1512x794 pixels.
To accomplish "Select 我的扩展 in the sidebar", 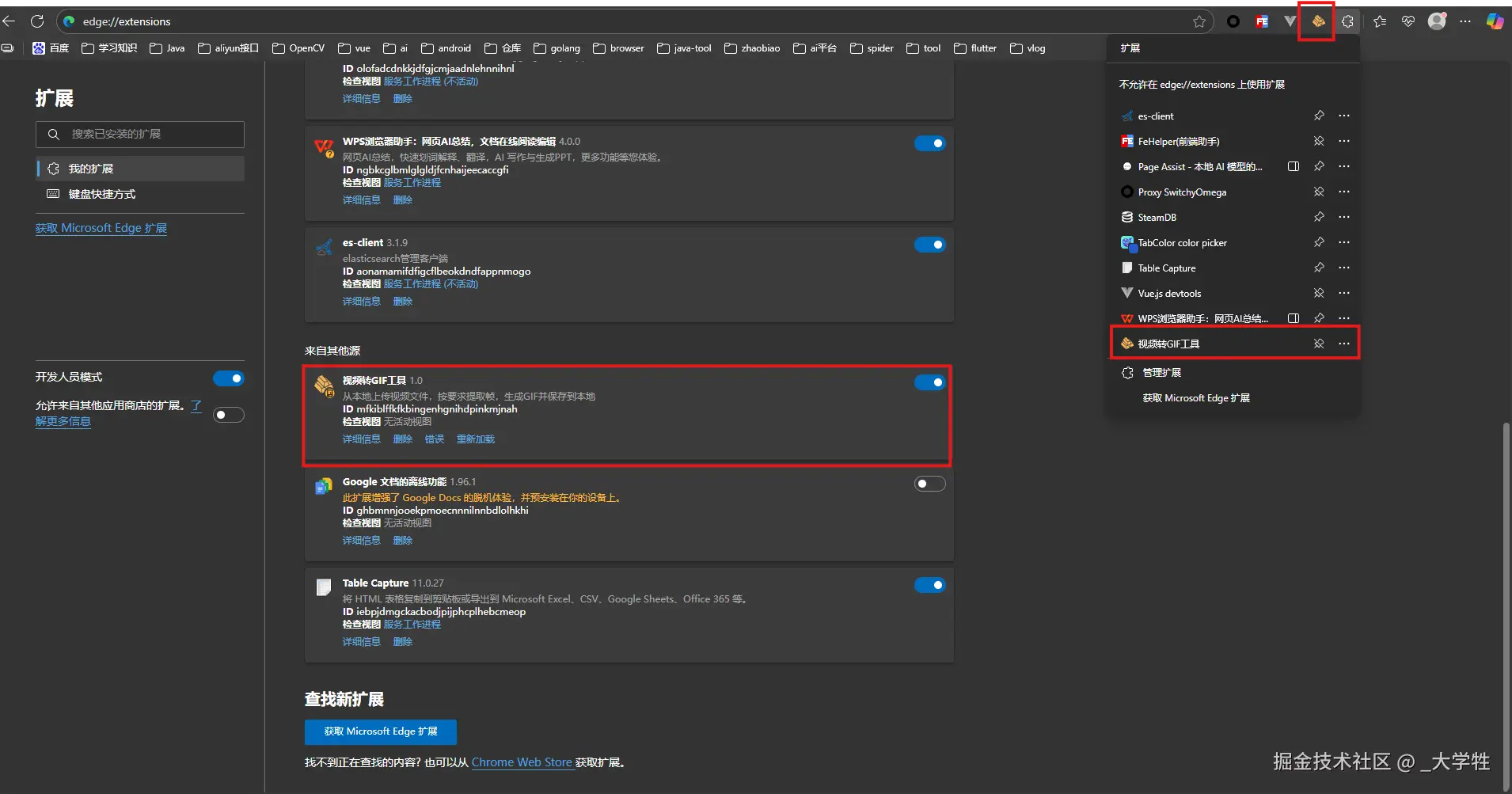I will point(140,169).
